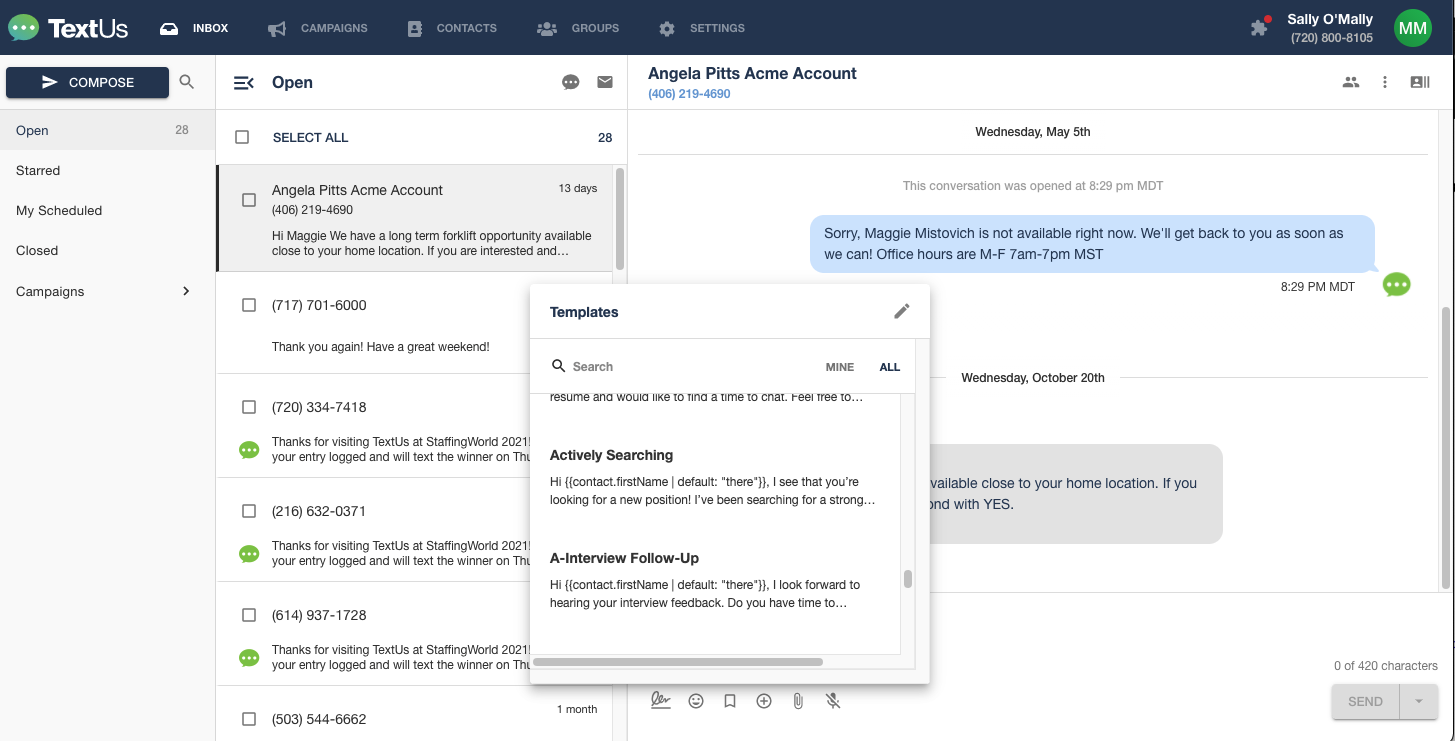Open the contact card panel icon
1455x741 pixels.
point(1419,82)
